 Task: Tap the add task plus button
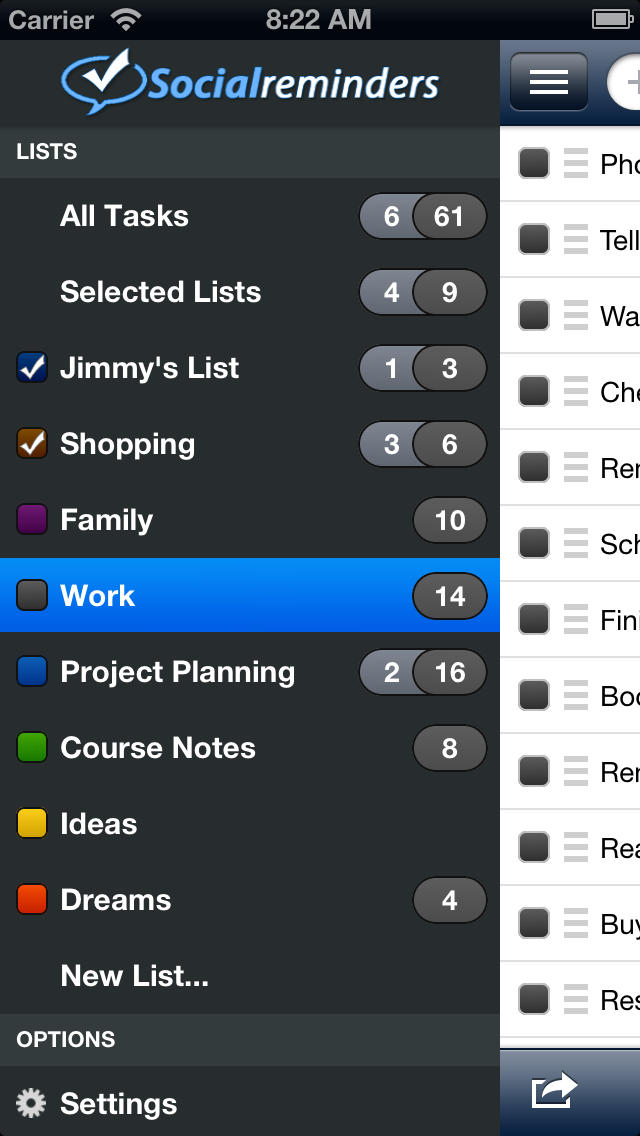pyautogui.click(x=627, y=82)
